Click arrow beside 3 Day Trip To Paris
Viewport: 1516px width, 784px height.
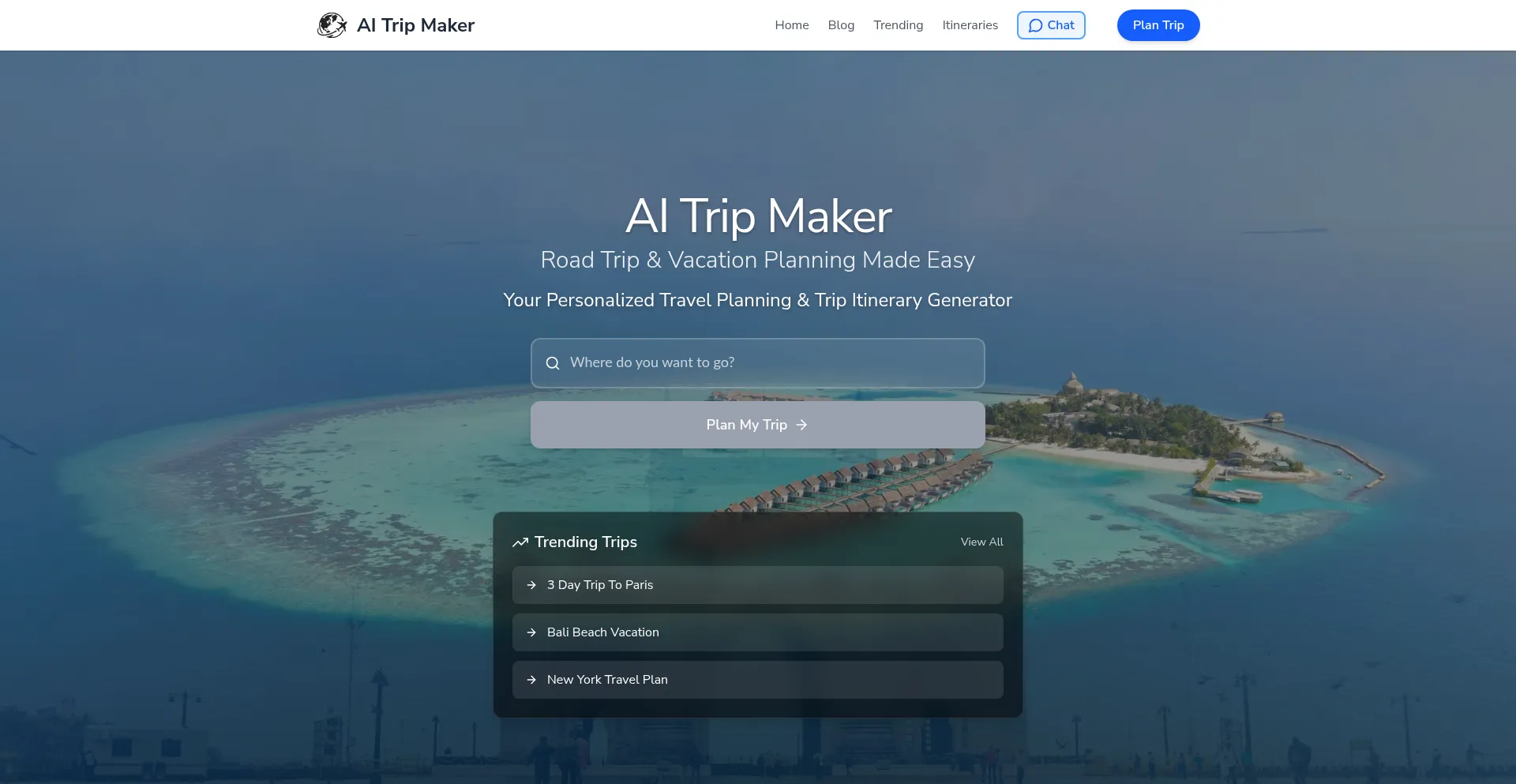pos(531,585)
